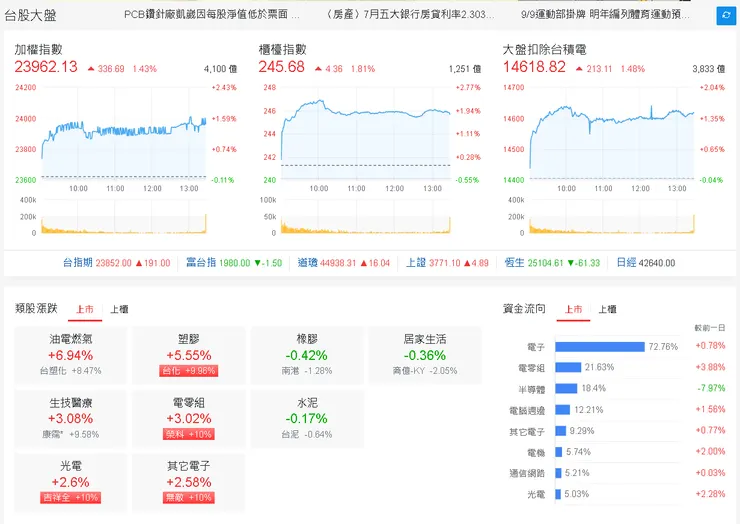740x524 pixels.
Task: Select 上市 tab under 資金流向
Action: 573,310
